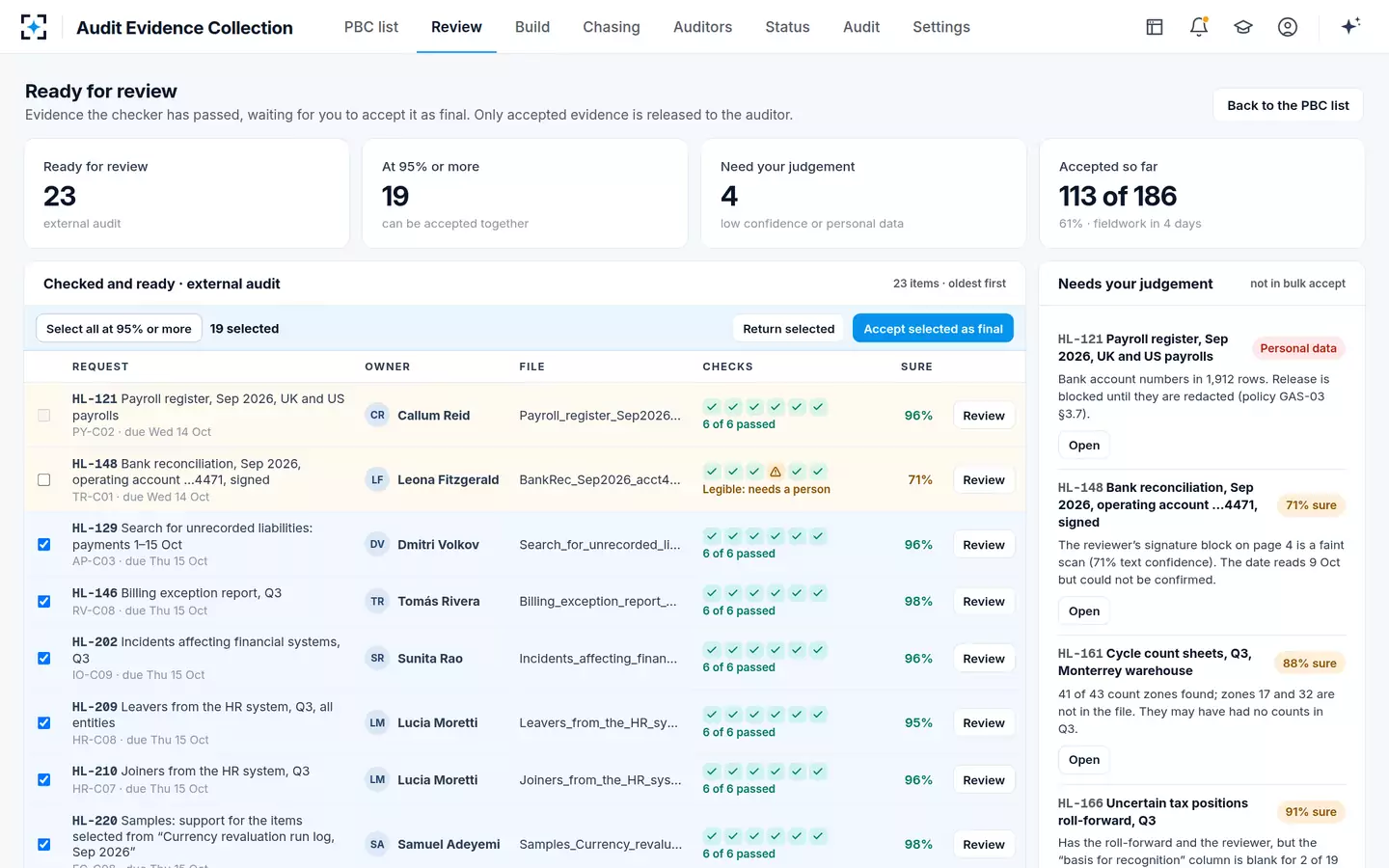Viewport: 1389px width, 868px height.
Task: Open Review for HL-121 Payroll register row
Action: [x=984, y=416]
